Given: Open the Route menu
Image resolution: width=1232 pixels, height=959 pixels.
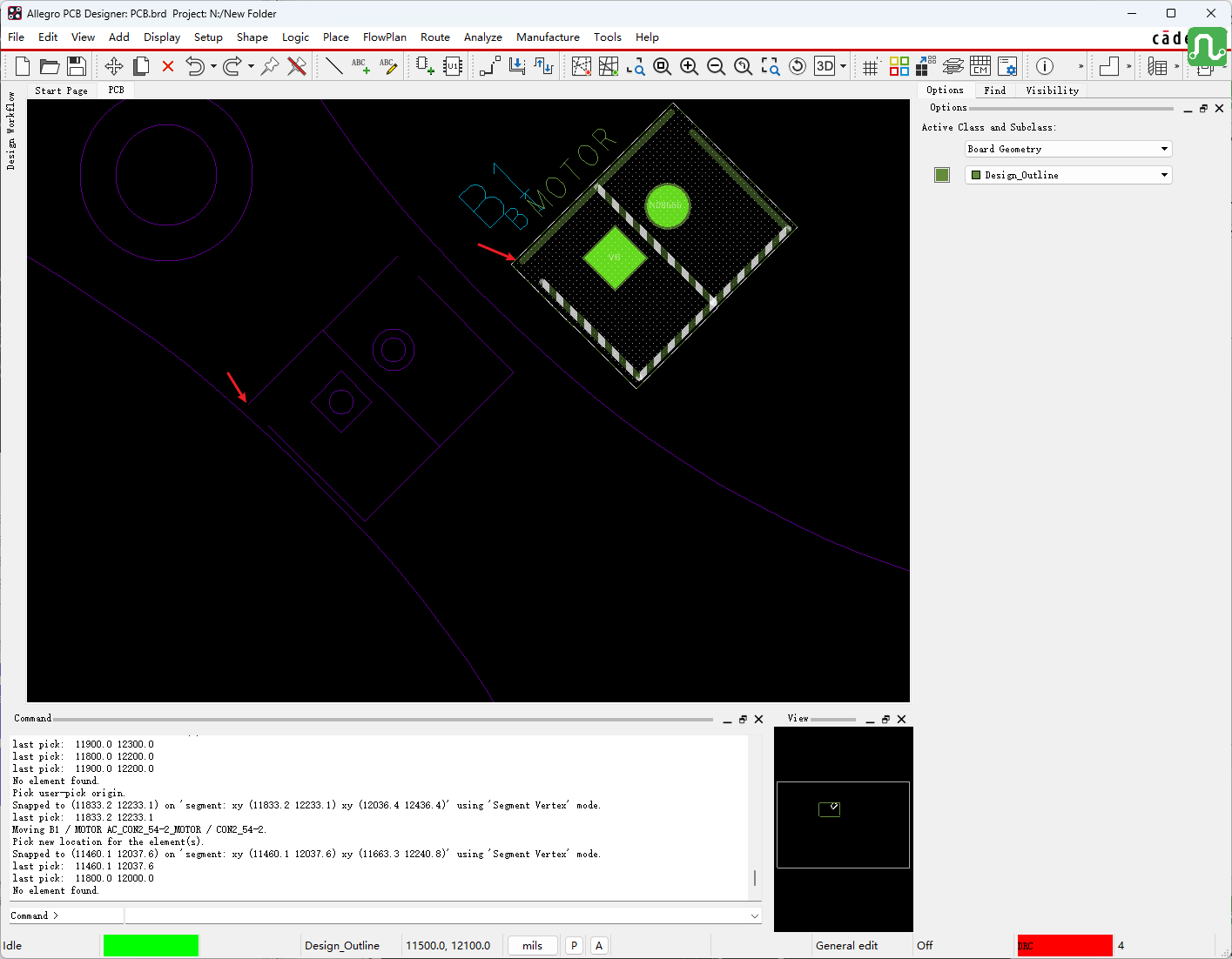Looking at the screenshot, I should tap(434, 37).
